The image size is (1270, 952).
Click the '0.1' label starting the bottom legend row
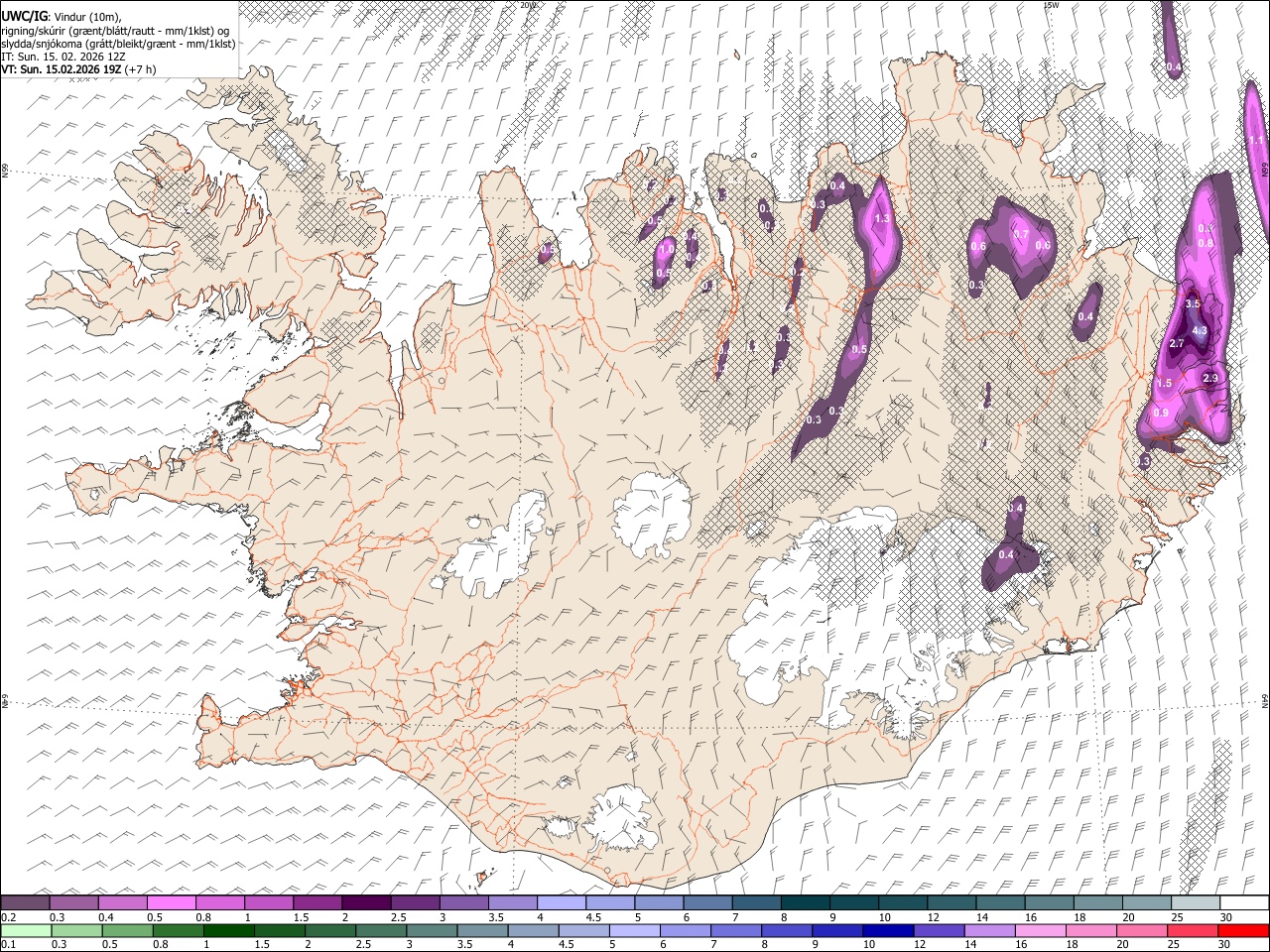tap(8, 944)
